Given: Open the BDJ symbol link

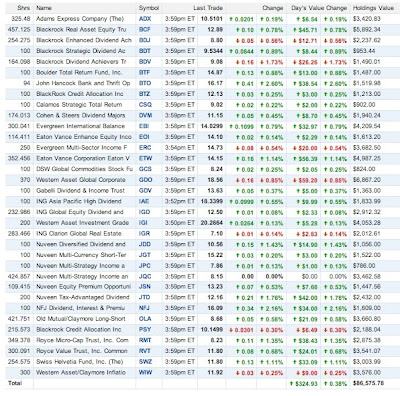Looking at the screenshot, I should pos(145,40).
